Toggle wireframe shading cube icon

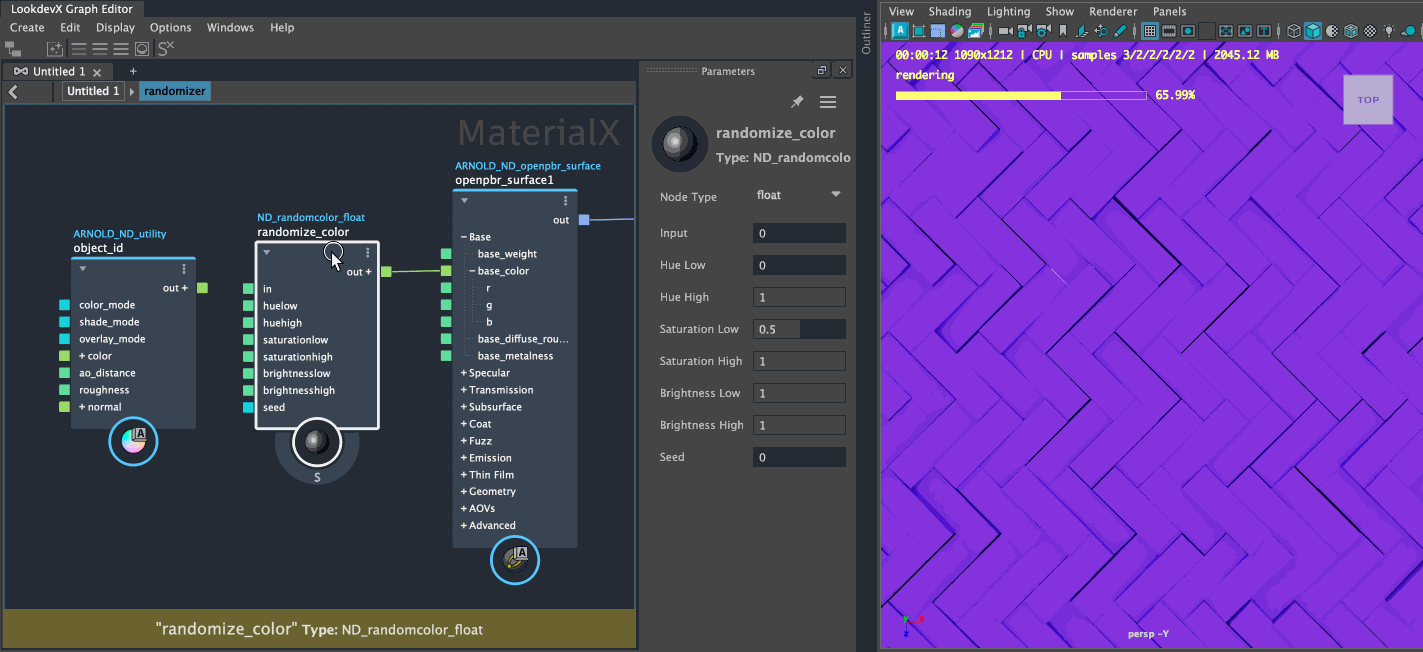pos(1294,31)
